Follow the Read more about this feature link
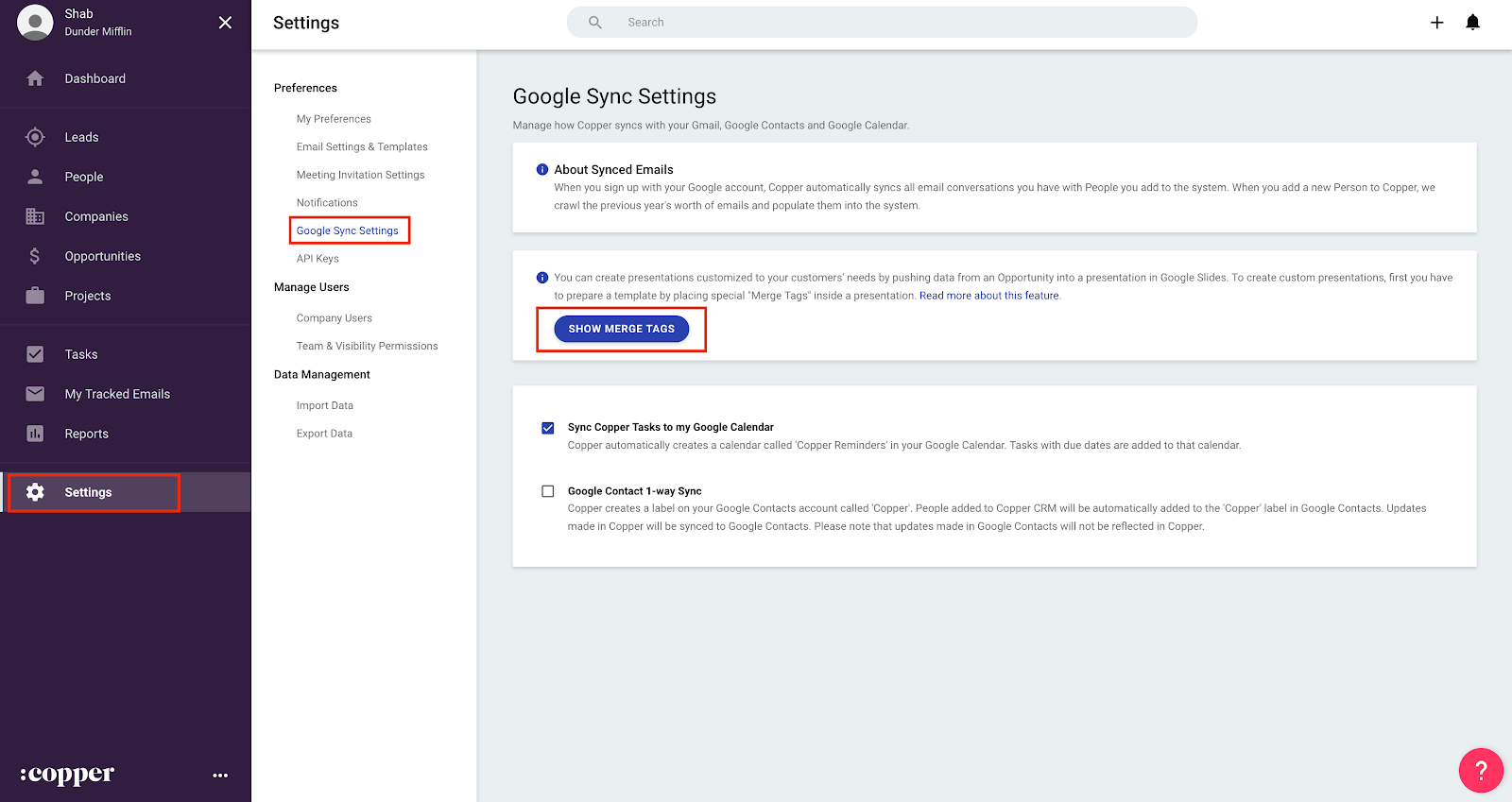 (989, 296)
